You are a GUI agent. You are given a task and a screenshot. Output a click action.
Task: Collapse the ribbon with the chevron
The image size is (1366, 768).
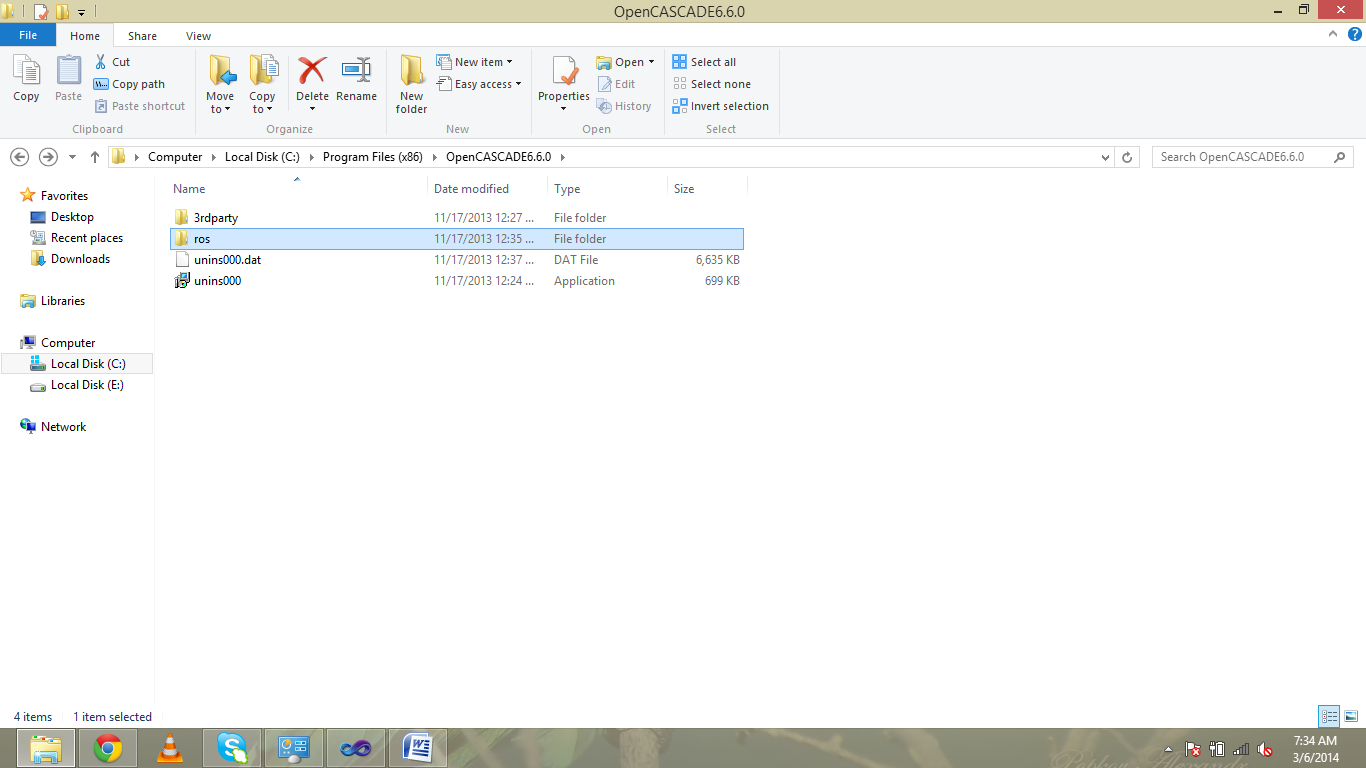coord(1332,34)
